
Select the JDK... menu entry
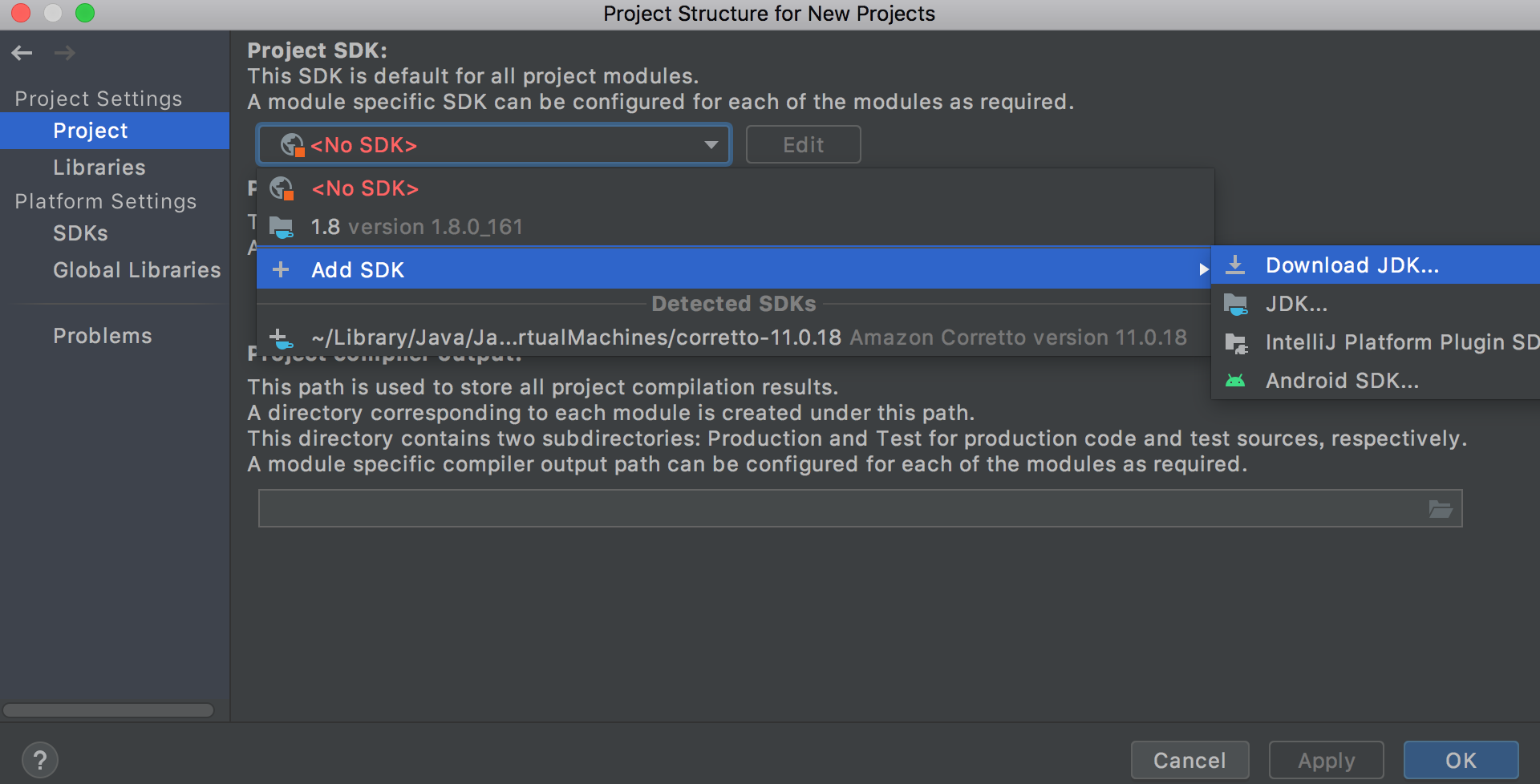tap(1296, 304)
